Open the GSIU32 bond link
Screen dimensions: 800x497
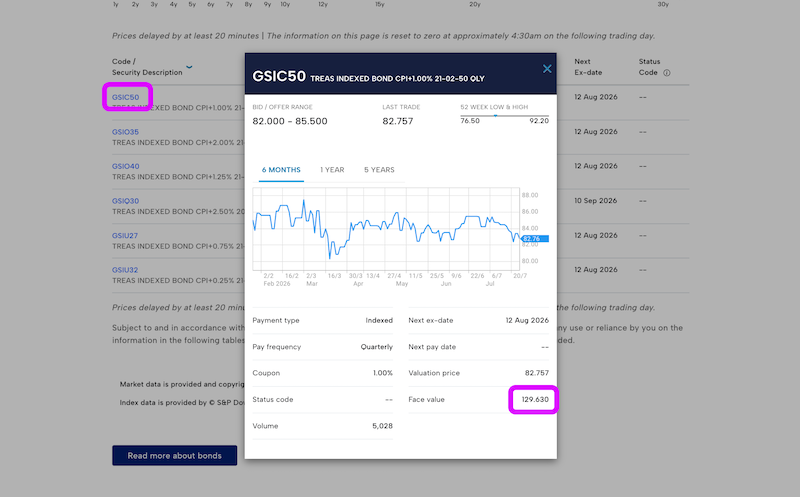pos(125,270)
